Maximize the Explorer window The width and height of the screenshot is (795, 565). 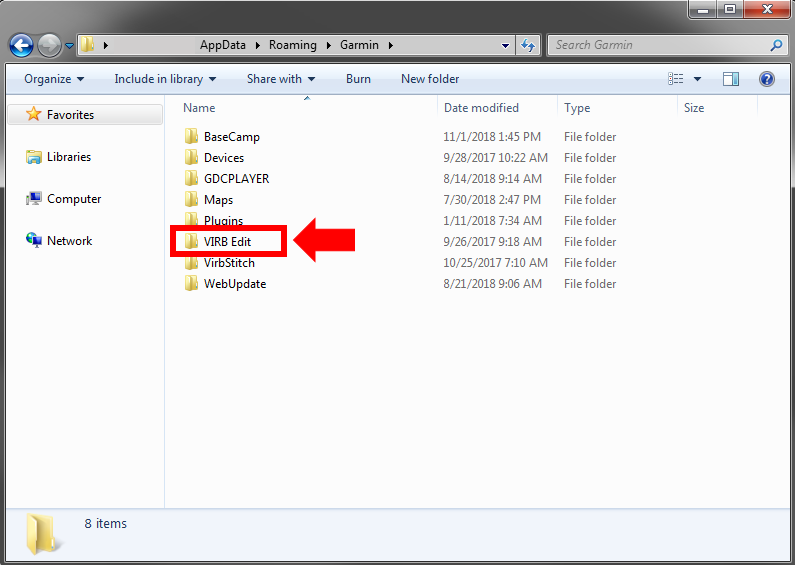(x=730, y=9)
